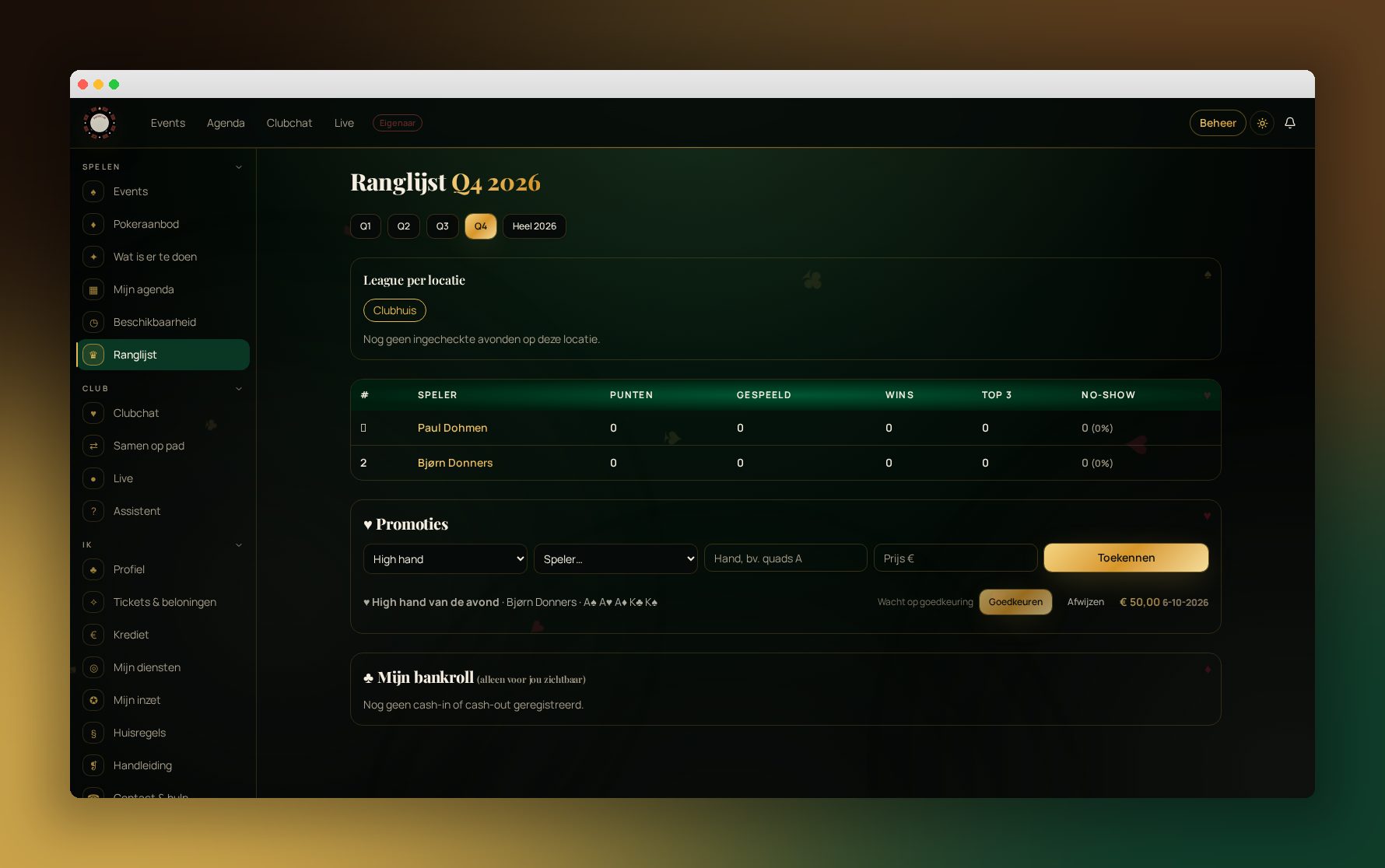Click the Huisregels section-sign icon
Image resolution: width=1385 pixels, height=868 pixels.
(x=93, y=733)
